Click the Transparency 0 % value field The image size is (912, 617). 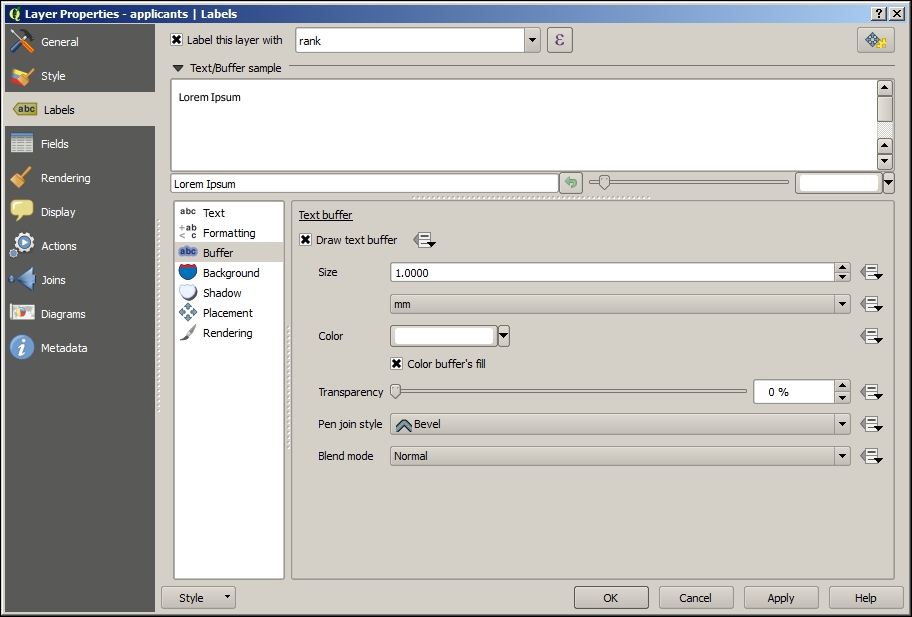tap(794, 392)
